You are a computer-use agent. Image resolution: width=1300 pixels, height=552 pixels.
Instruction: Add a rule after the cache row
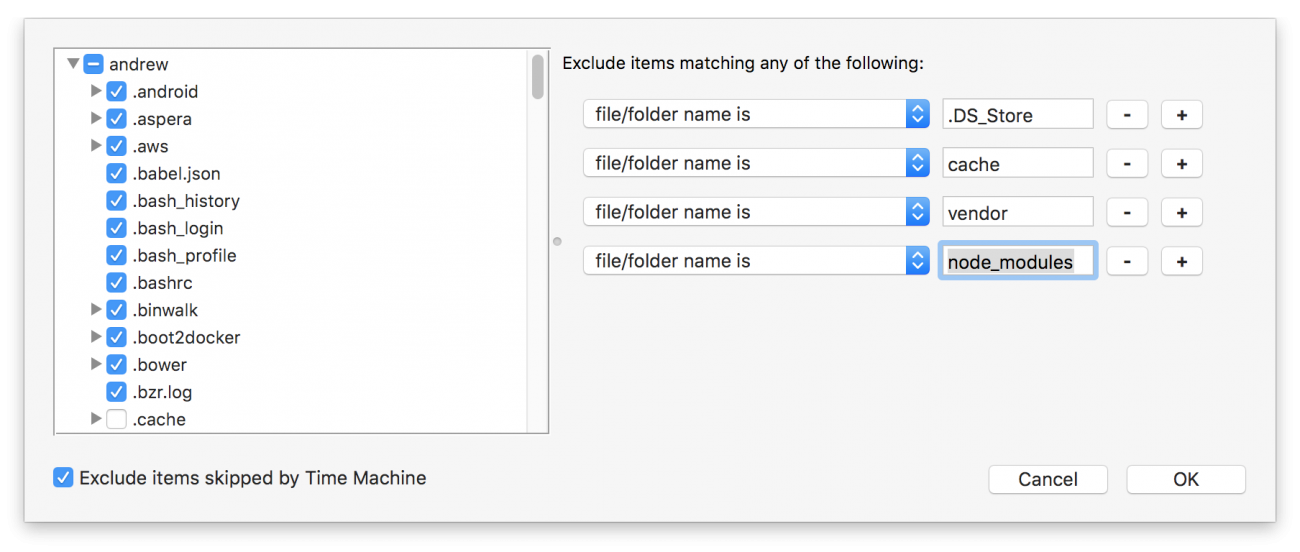coord(1181,164)
